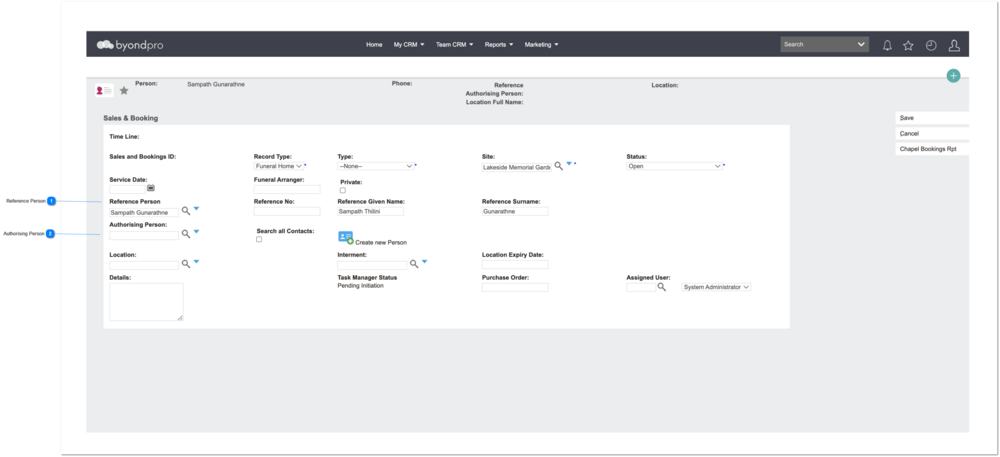Screen dimensions: 1000x457
Task: Search Interment with magnifier icon
Action: [x=414, y=263]
